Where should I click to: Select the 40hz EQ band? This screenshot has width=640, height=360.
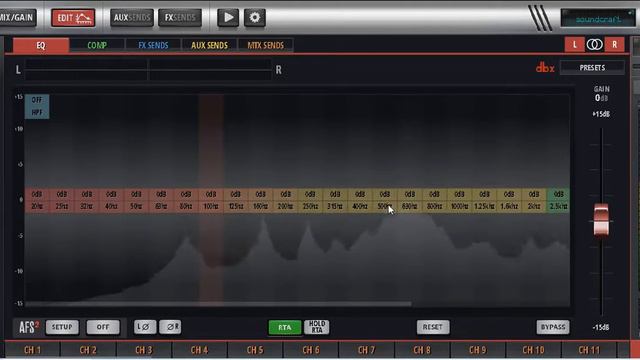[111, 200]
